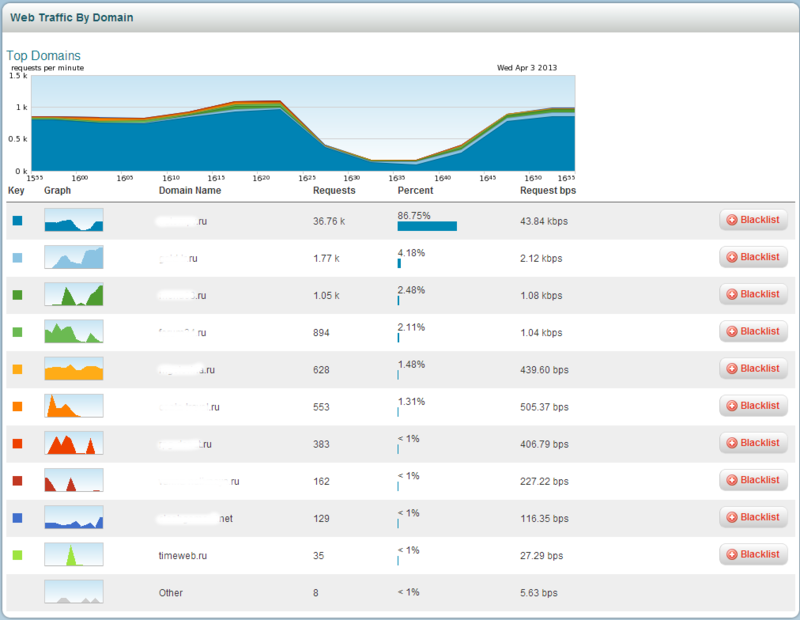Blacklist the timeweb.ru domain
800x620 pixels.
(x=753, y=554)
